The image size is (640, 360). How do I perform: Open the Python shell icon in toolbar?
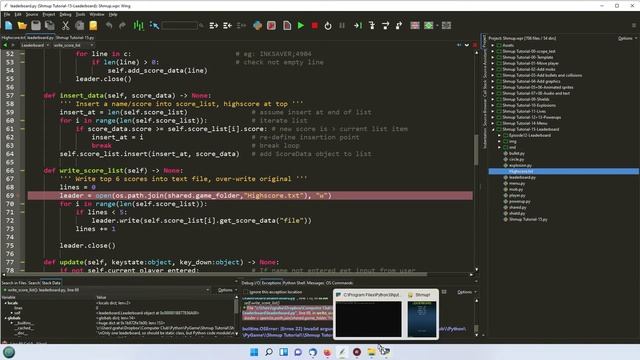(258, 25)
